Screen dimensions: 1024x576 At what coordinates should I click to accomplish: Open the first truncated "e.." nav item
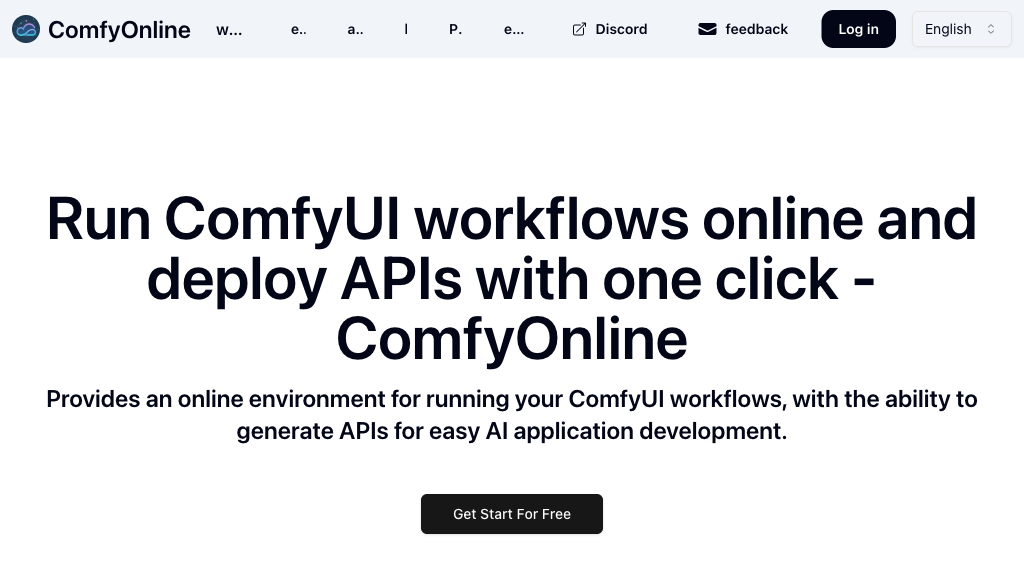pos(298,29)
